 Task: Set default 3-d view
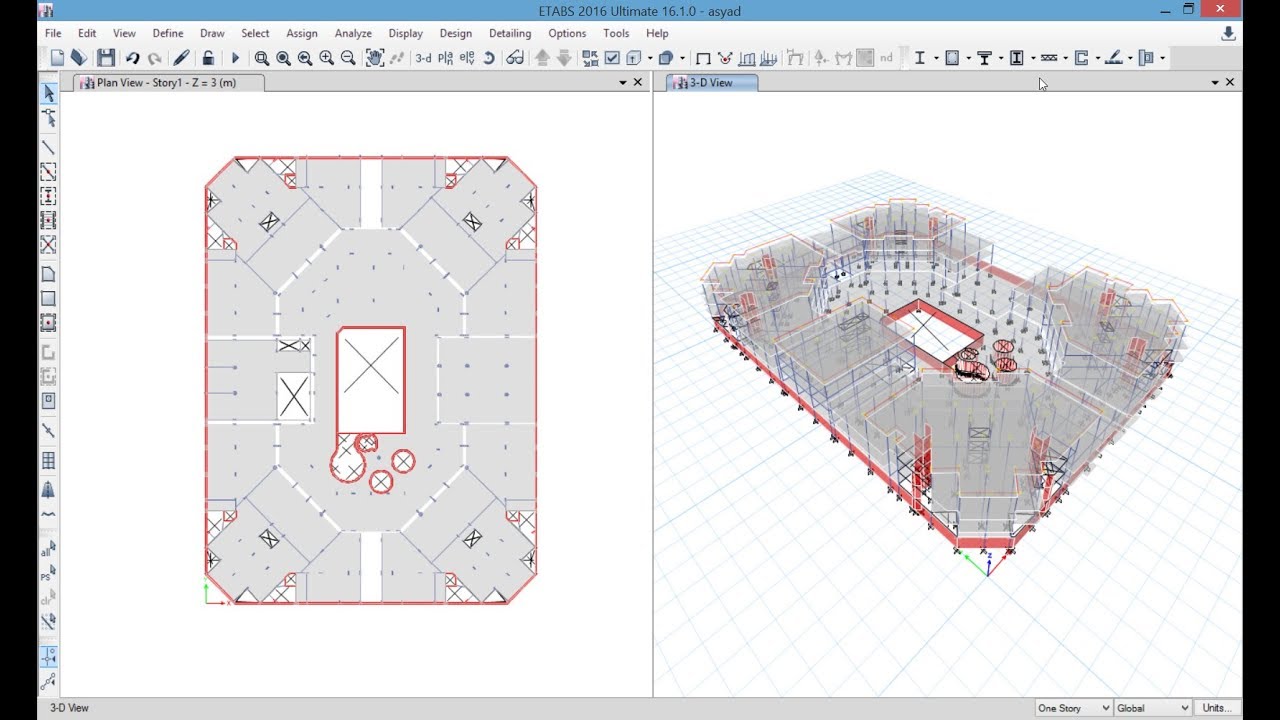(423, 58)
